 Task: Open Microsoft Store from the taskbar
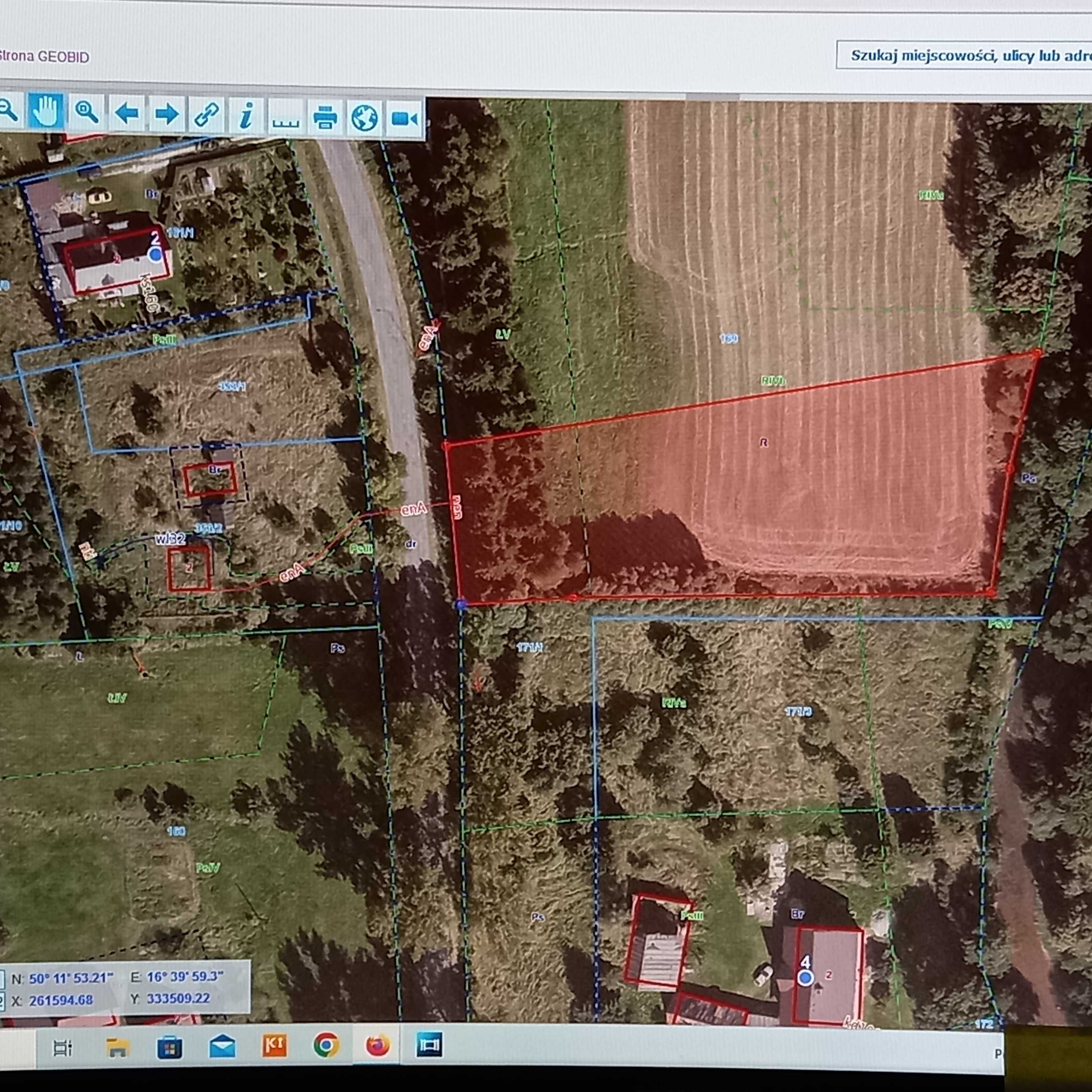169,1047
